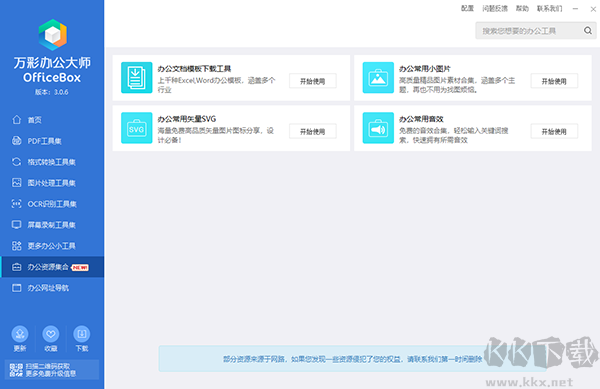
Task: Open 更多办公小工具 label
Action: coord(52,246)
